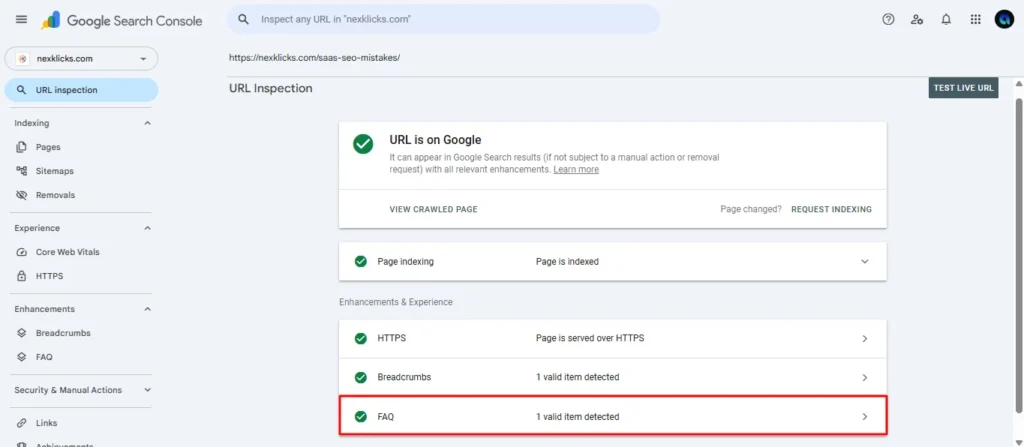Open the Google apps grid
Viewport: 1024px width, 447px height.
click(x=976, y=20)
